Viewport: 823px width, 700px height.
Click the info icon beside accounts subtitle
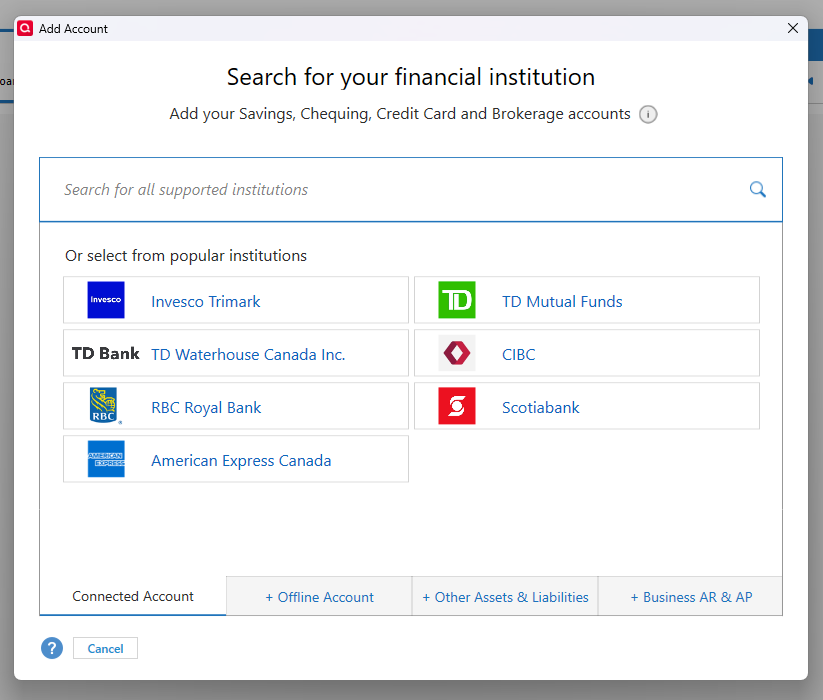[648, 114]
